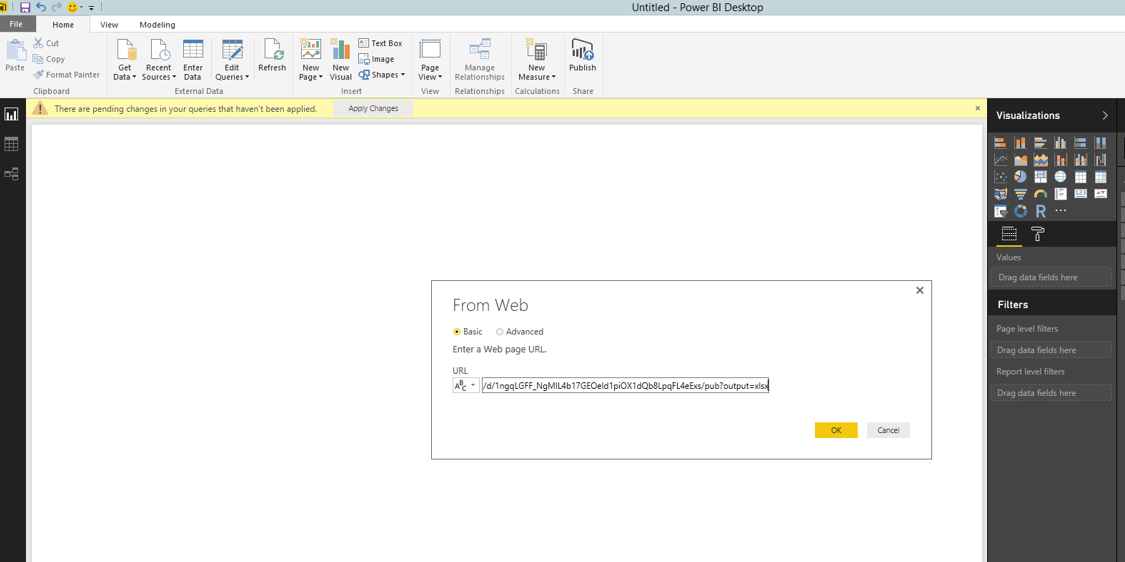1125x562 pixels.
Task: Undo the last action in the title bar
Action: click(41, 7)
